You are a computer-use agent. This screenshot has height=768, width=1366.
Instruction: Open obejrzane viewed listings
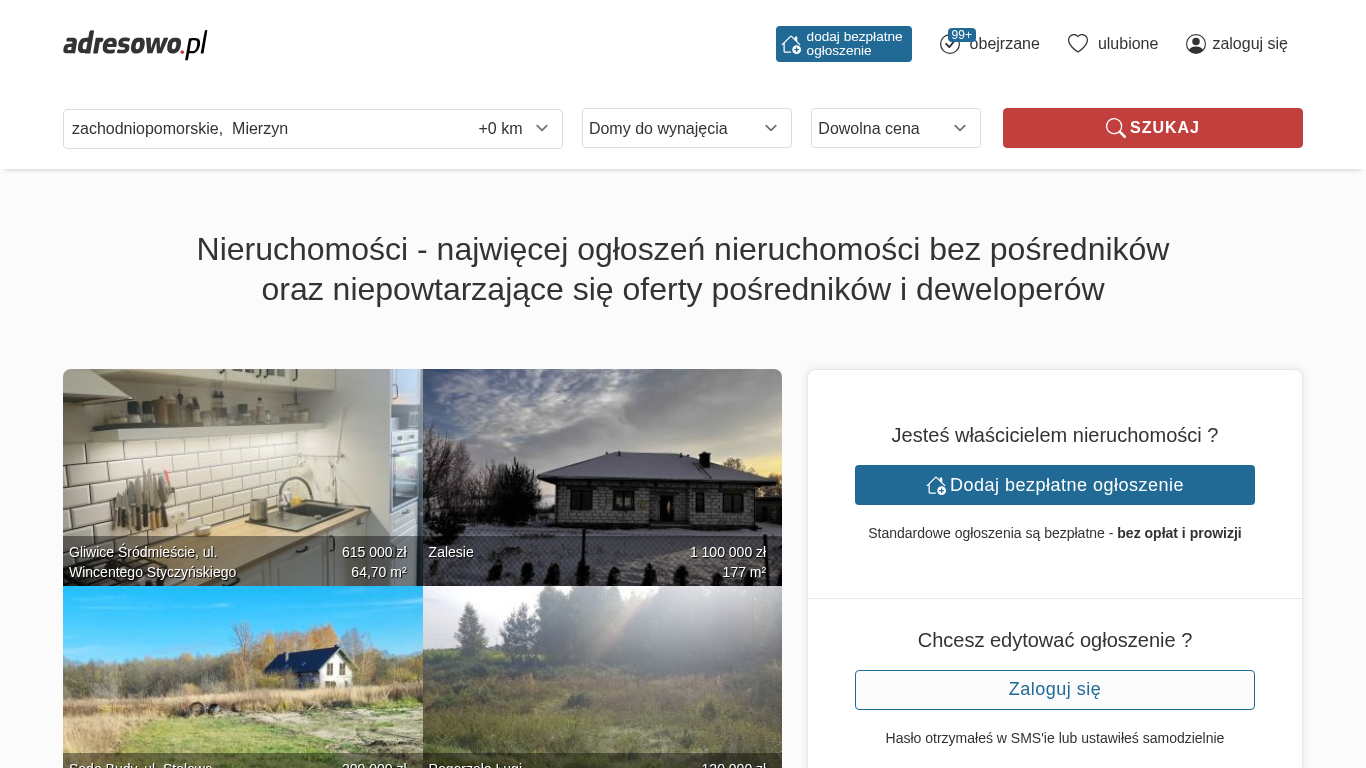[1004, 44]
